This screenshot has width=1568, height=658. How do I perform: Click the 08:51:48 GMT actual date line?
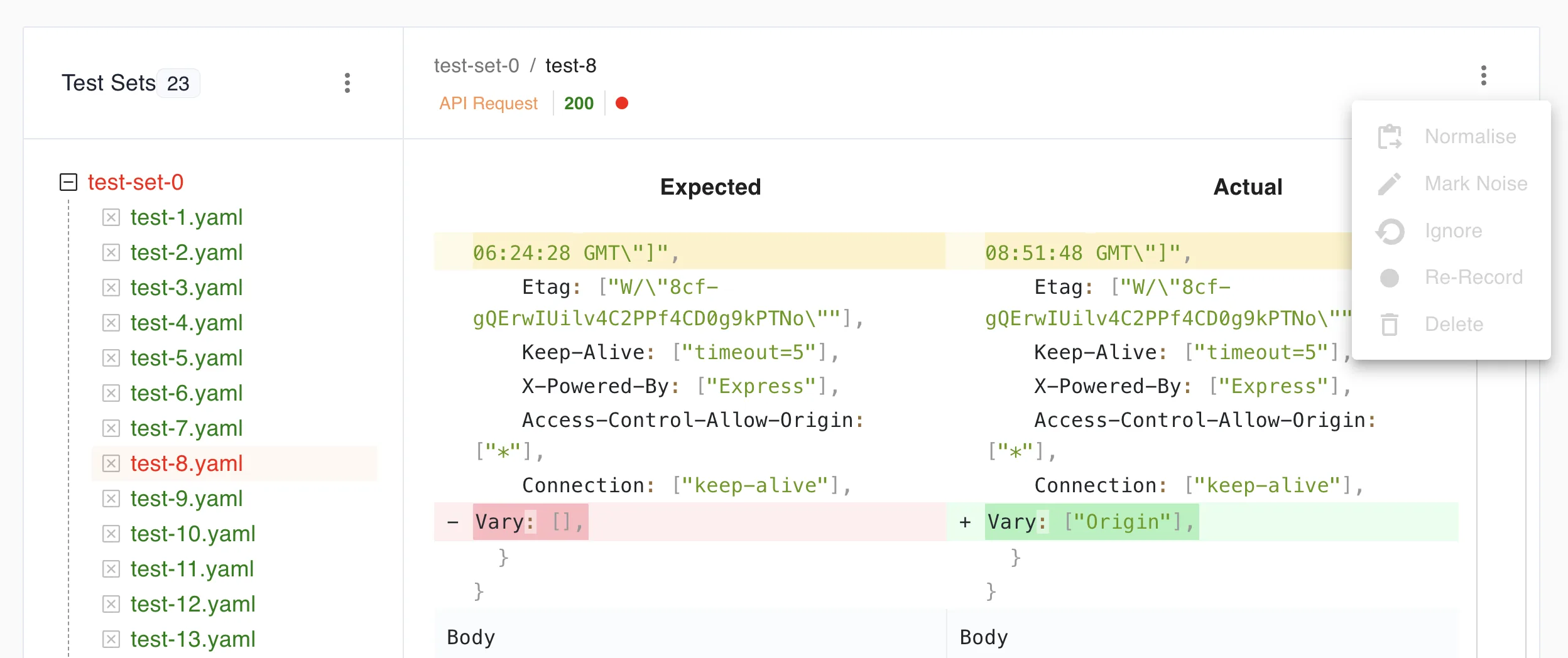tap(1150, 252)
